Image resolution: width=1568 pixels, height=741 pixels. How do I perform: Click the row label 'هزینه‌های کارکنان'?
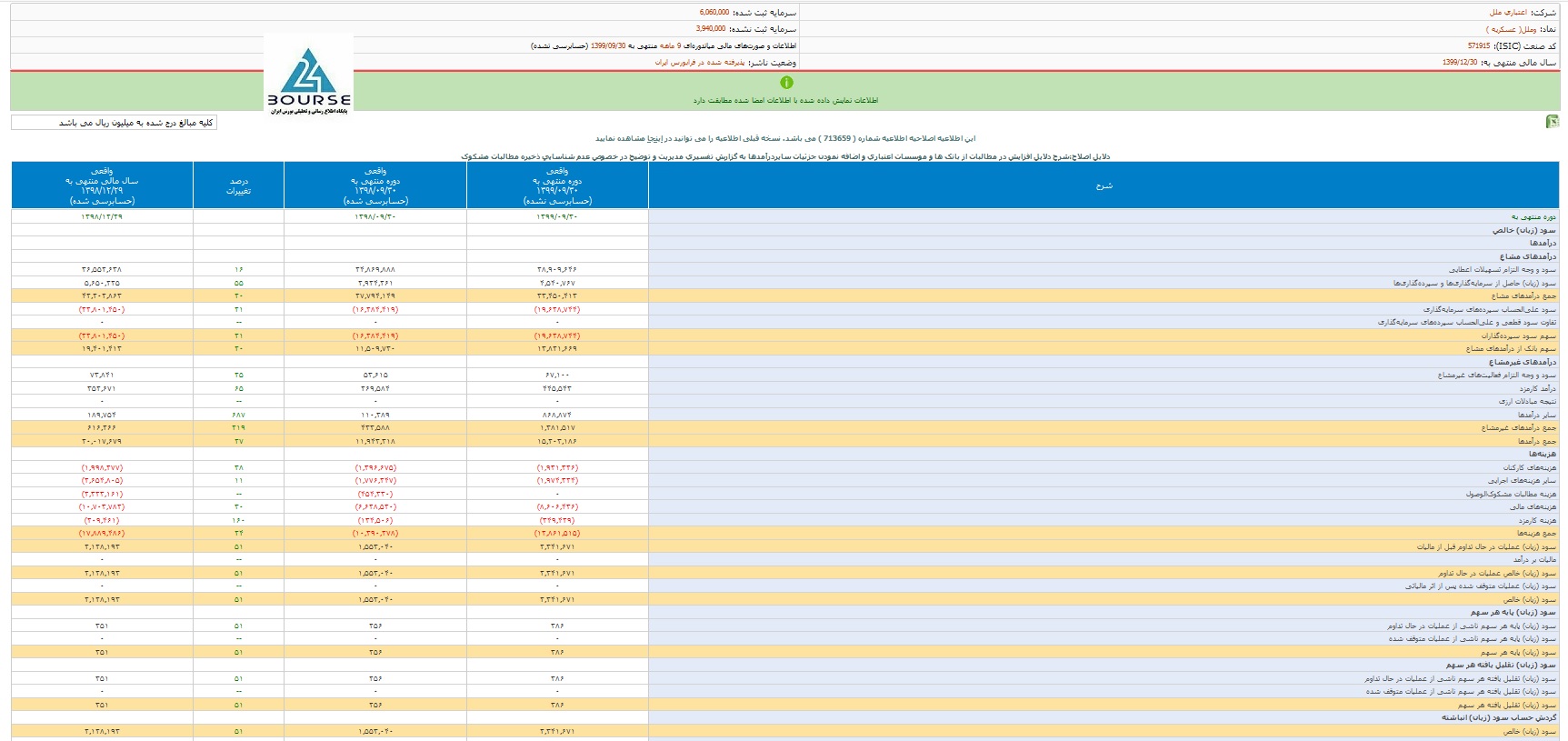[x=1529, y=468]
